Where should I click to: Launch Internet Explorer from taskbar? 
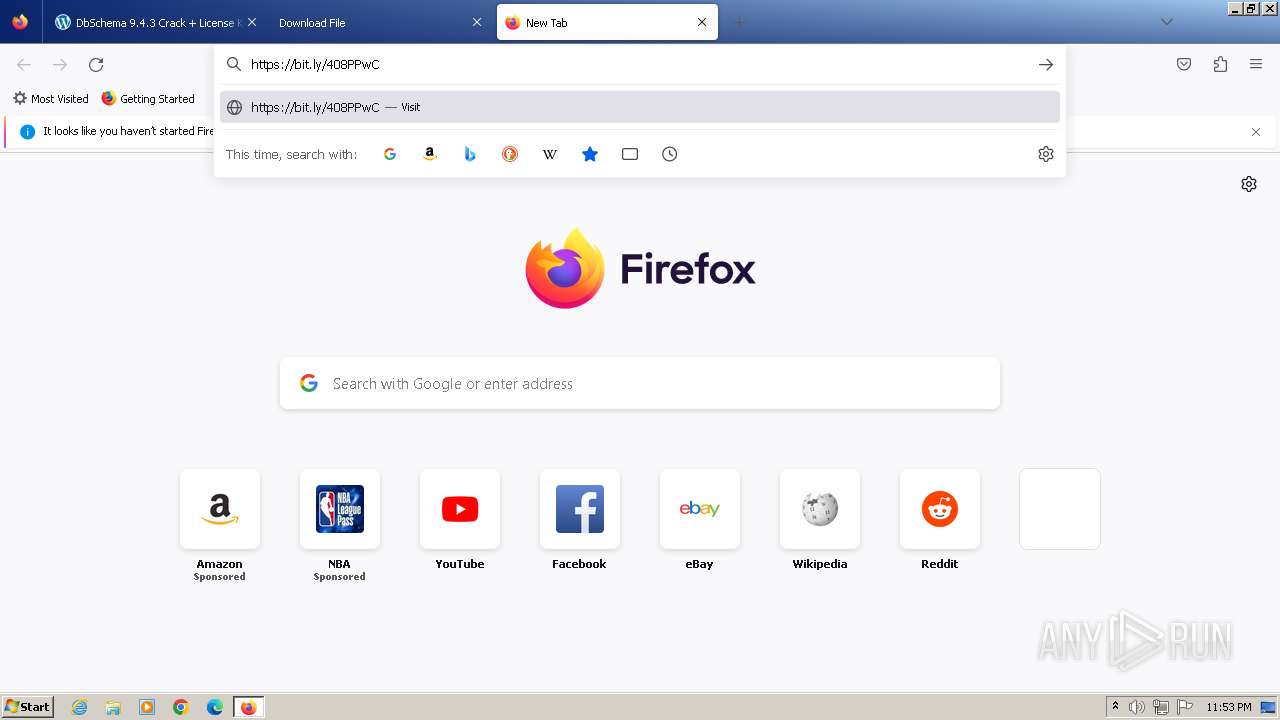[80, 707]
